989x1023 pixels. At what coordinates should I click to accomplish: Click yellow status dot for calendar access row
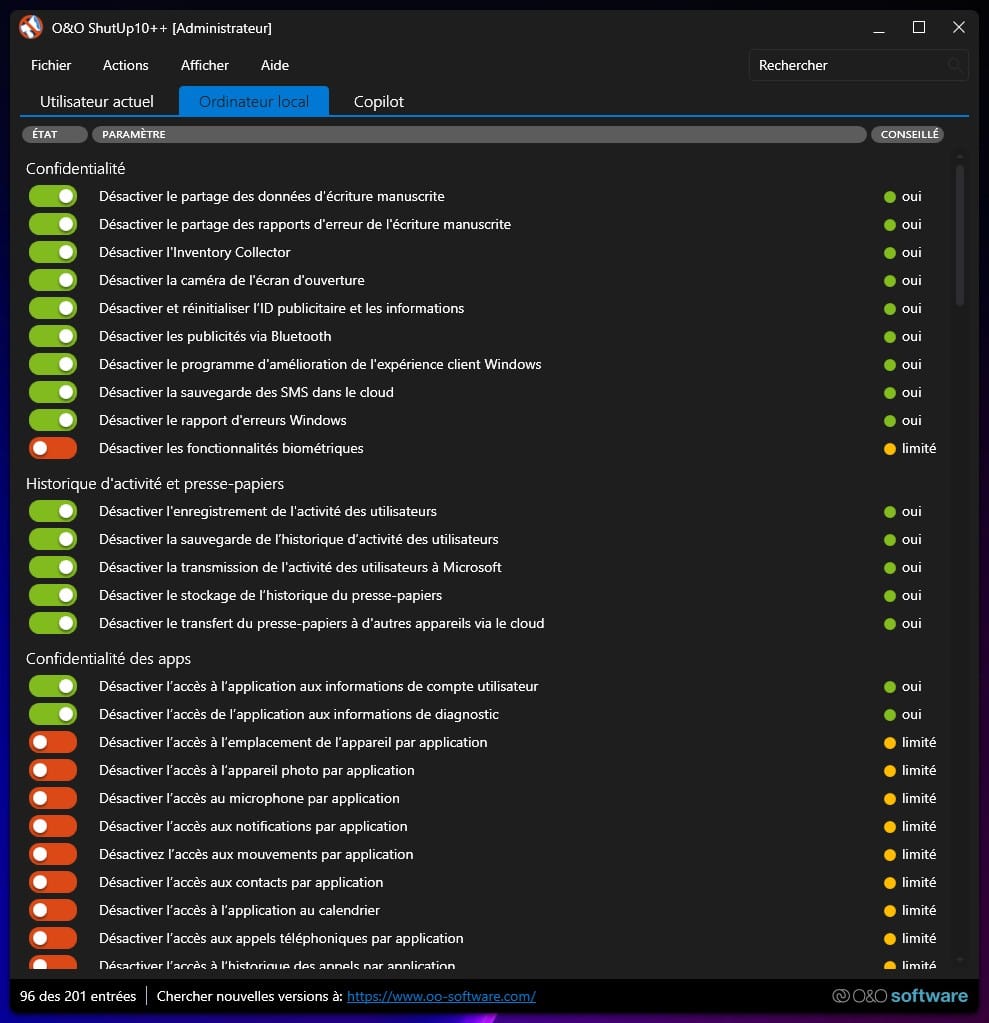coord(889,911)
